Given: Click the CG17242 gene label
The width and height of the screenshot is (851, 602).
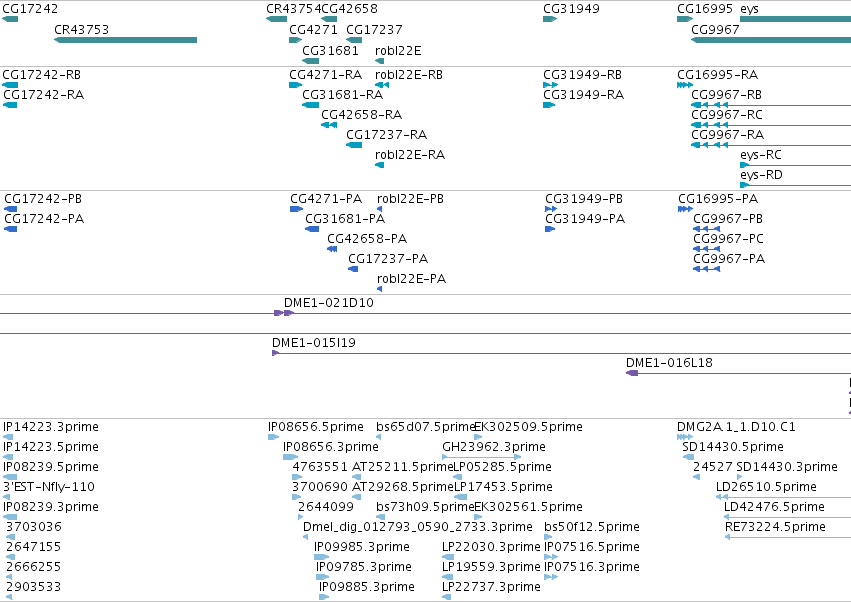Looking at the screenshot, I should 30,9.
